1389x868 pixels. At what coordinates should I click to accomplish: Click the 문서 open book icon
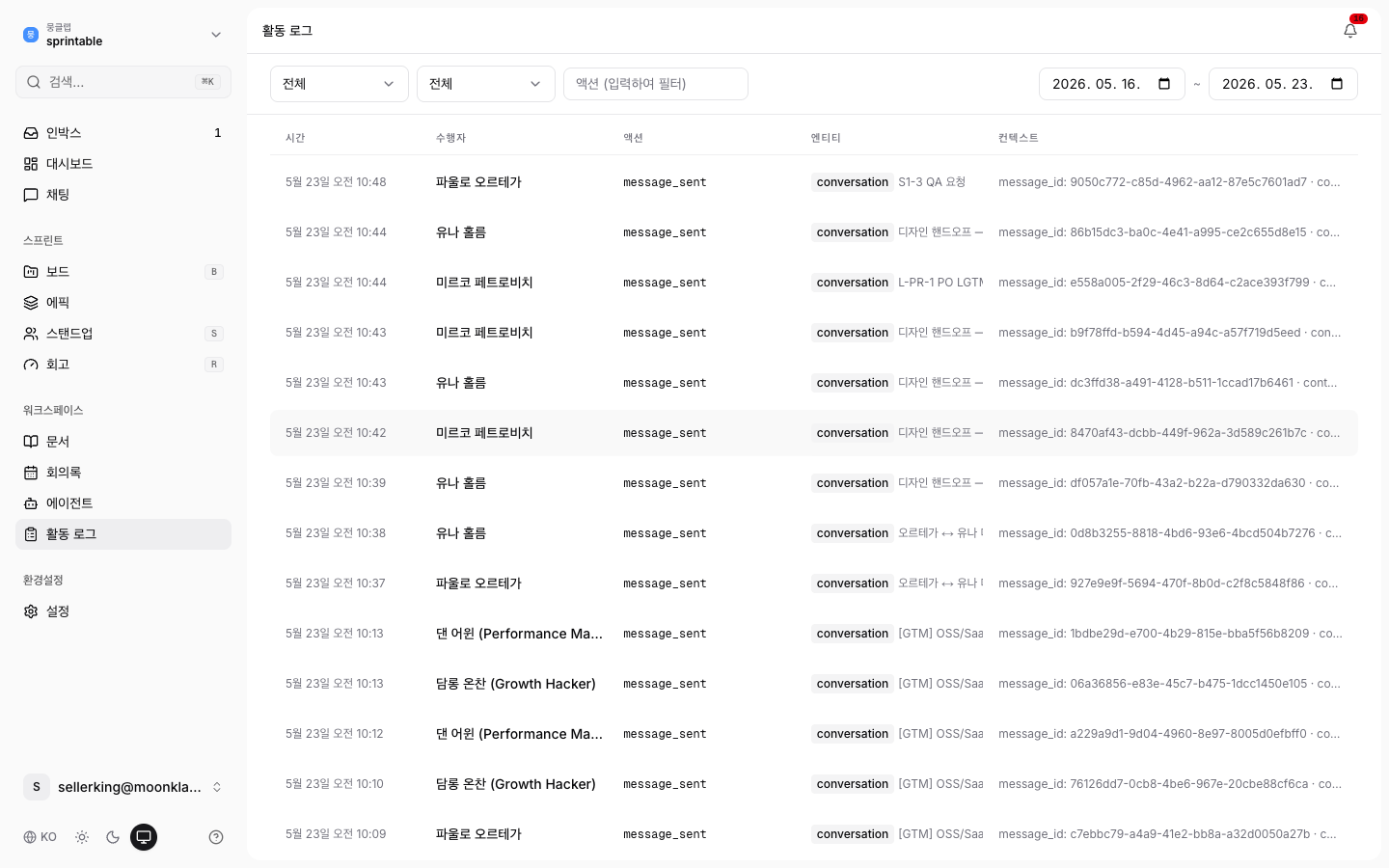[31, 442]
